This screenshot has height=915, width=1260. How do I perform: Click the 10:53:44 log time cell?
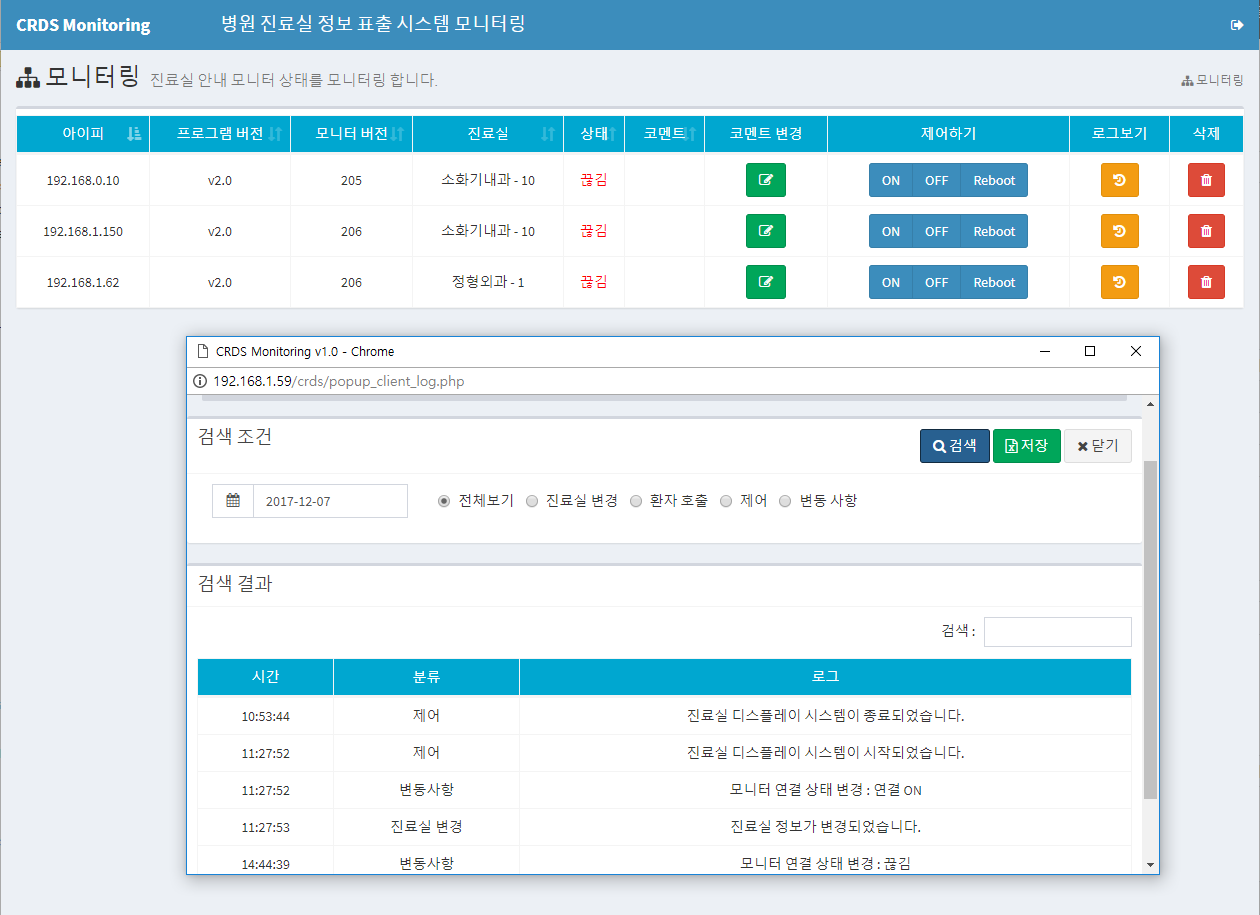(265, 716)
